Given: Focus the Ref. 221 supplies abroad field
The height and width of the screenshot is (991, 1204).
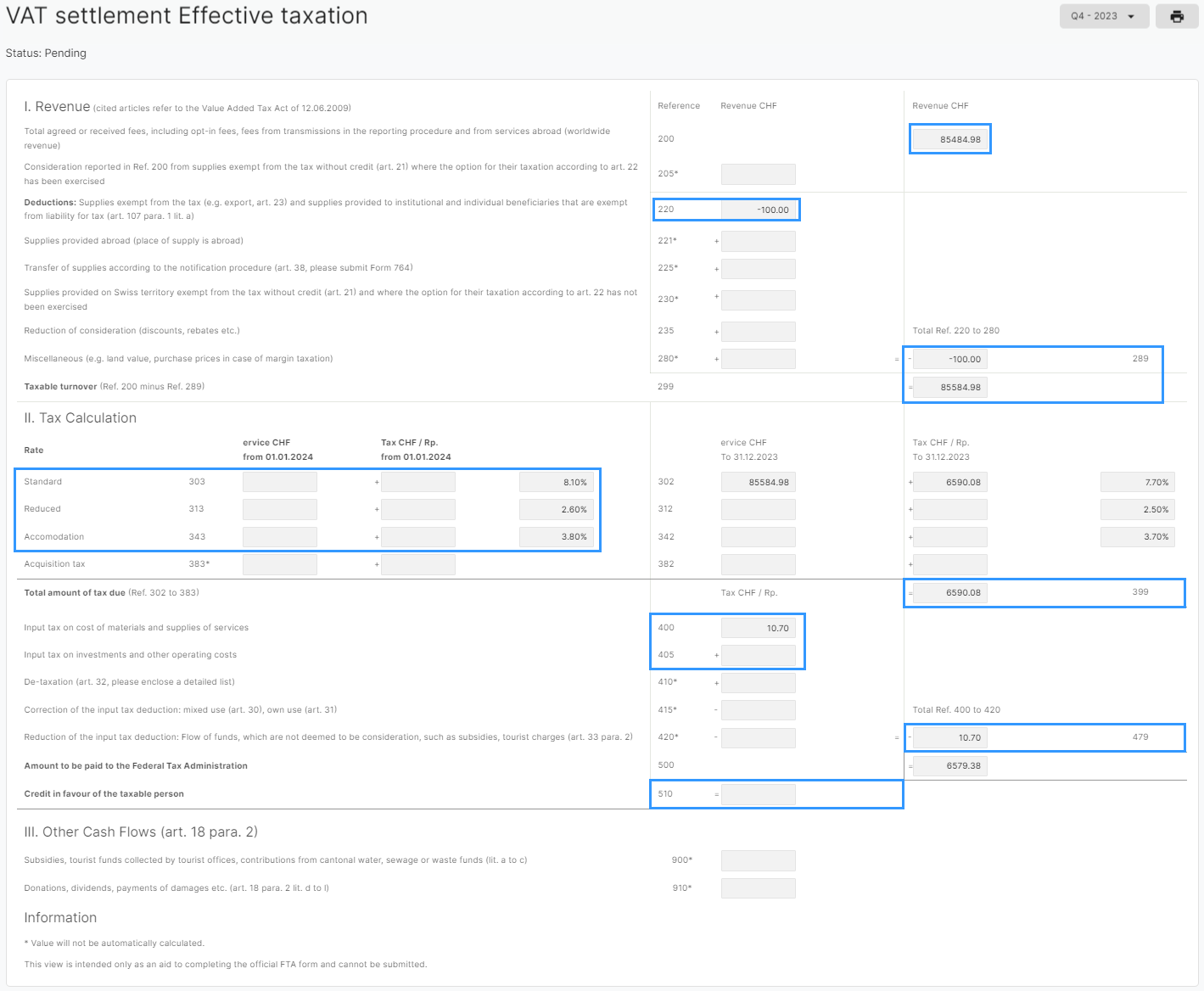Looking at the screenshot, I should pyautogui.click(x=758, y=241).
